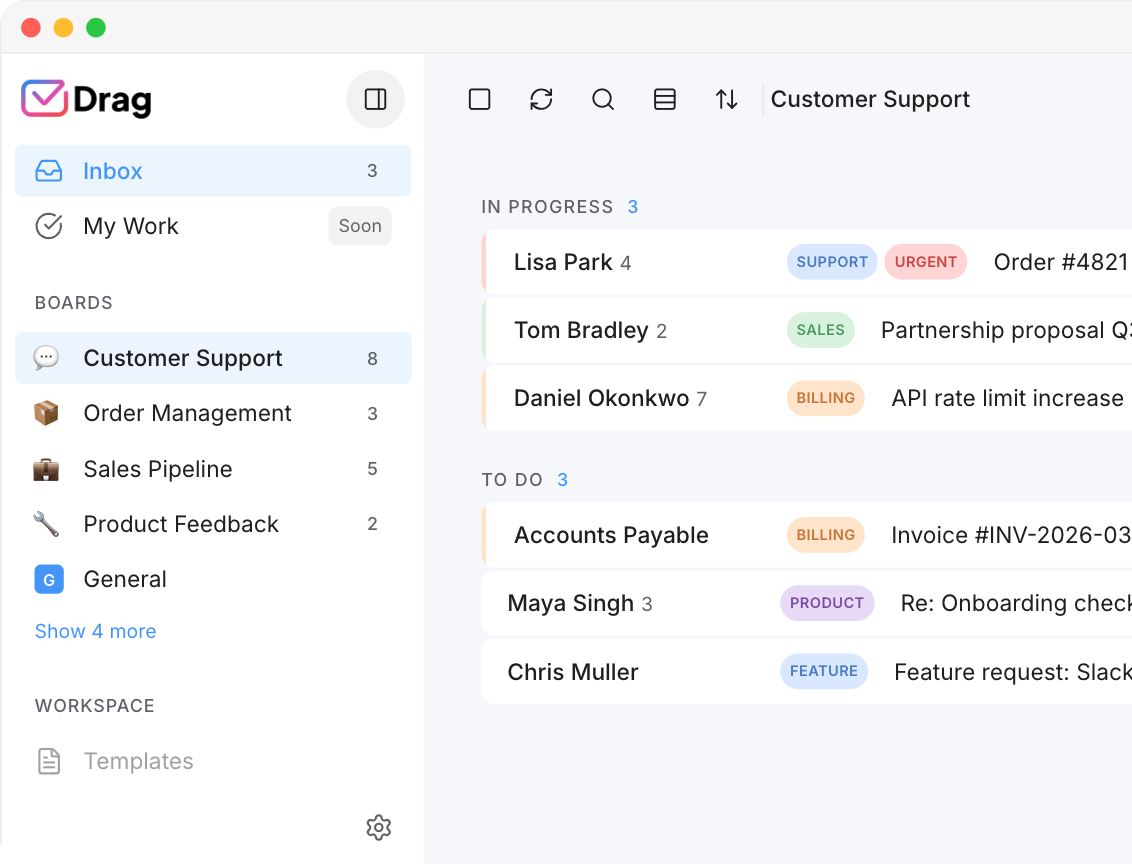The image size is (1132, 864).
Task: Open My Work in sidebar
Action: coord(213,226)
